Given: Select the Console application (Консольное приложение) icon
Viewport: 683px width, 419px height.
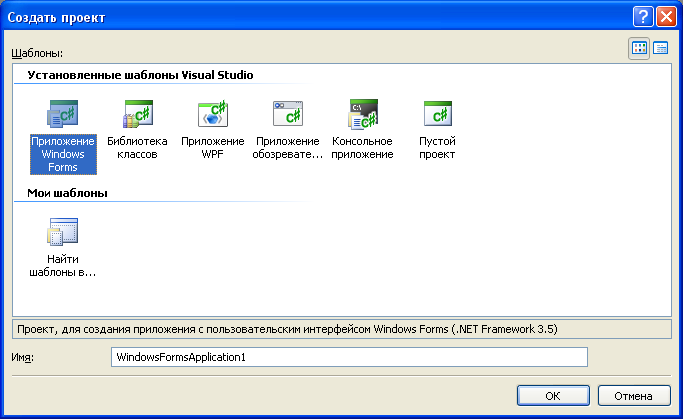Looking at the screenshot, I should (x=363, y=114).
